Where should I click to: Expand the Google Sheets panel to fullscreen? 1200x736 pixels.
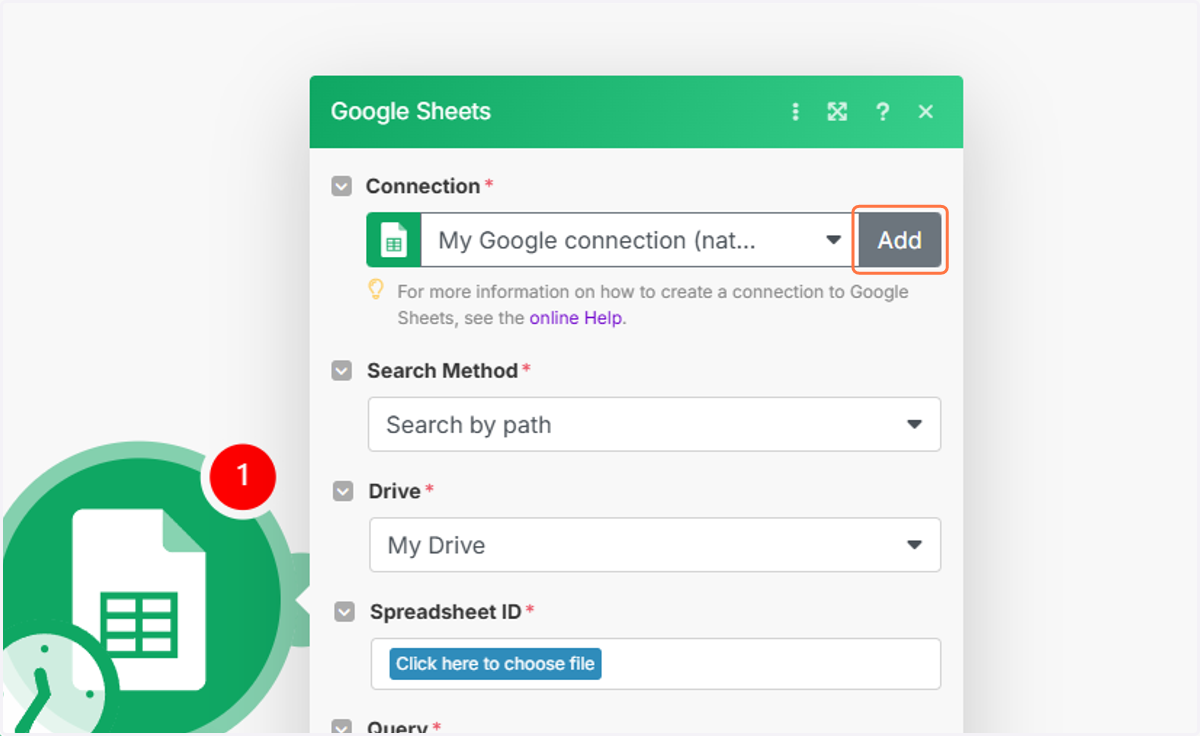tap(837, 112)
